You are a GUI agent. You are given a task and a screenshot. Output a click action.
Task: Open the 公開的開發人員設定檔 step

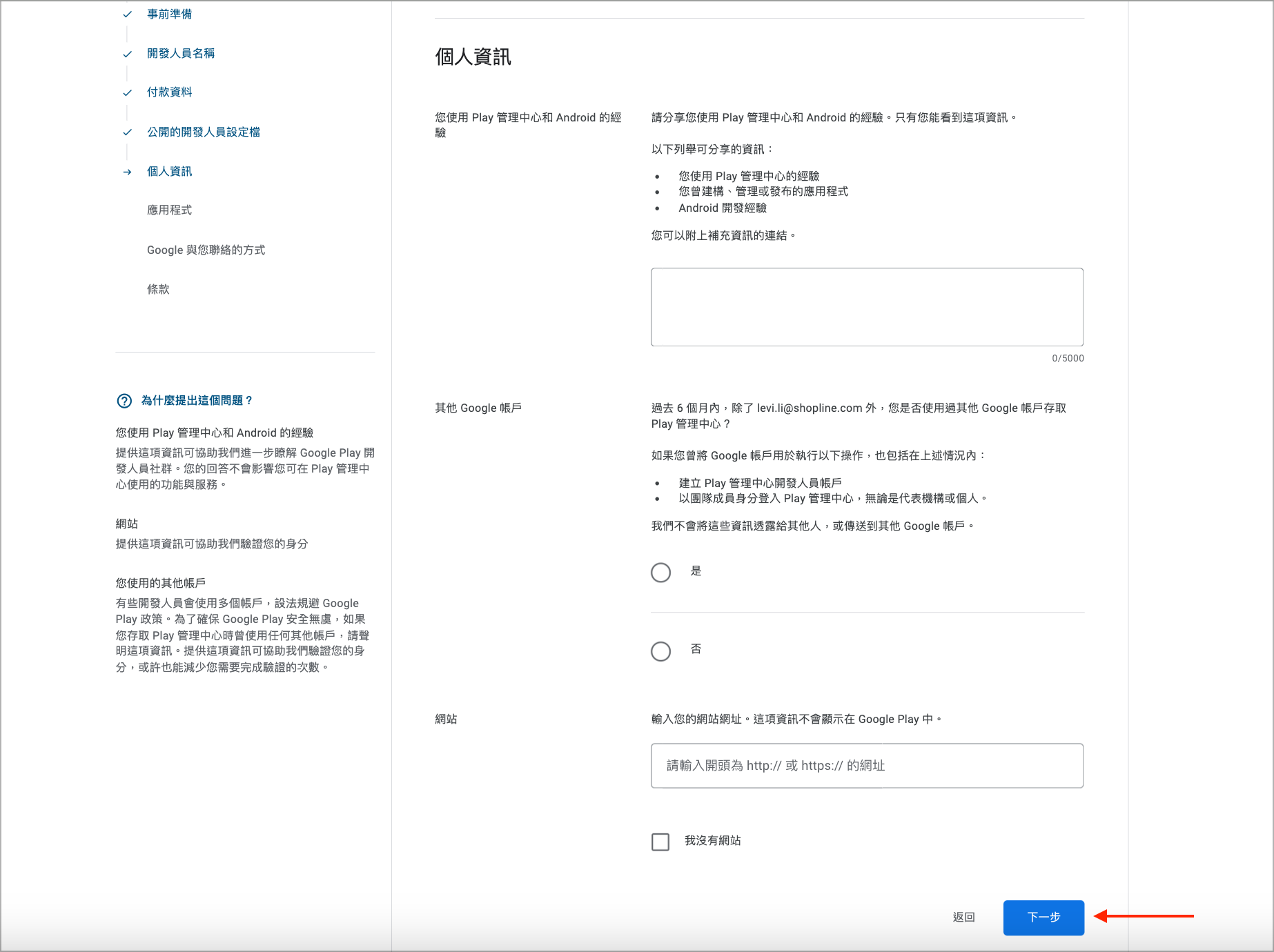[204, 132]
